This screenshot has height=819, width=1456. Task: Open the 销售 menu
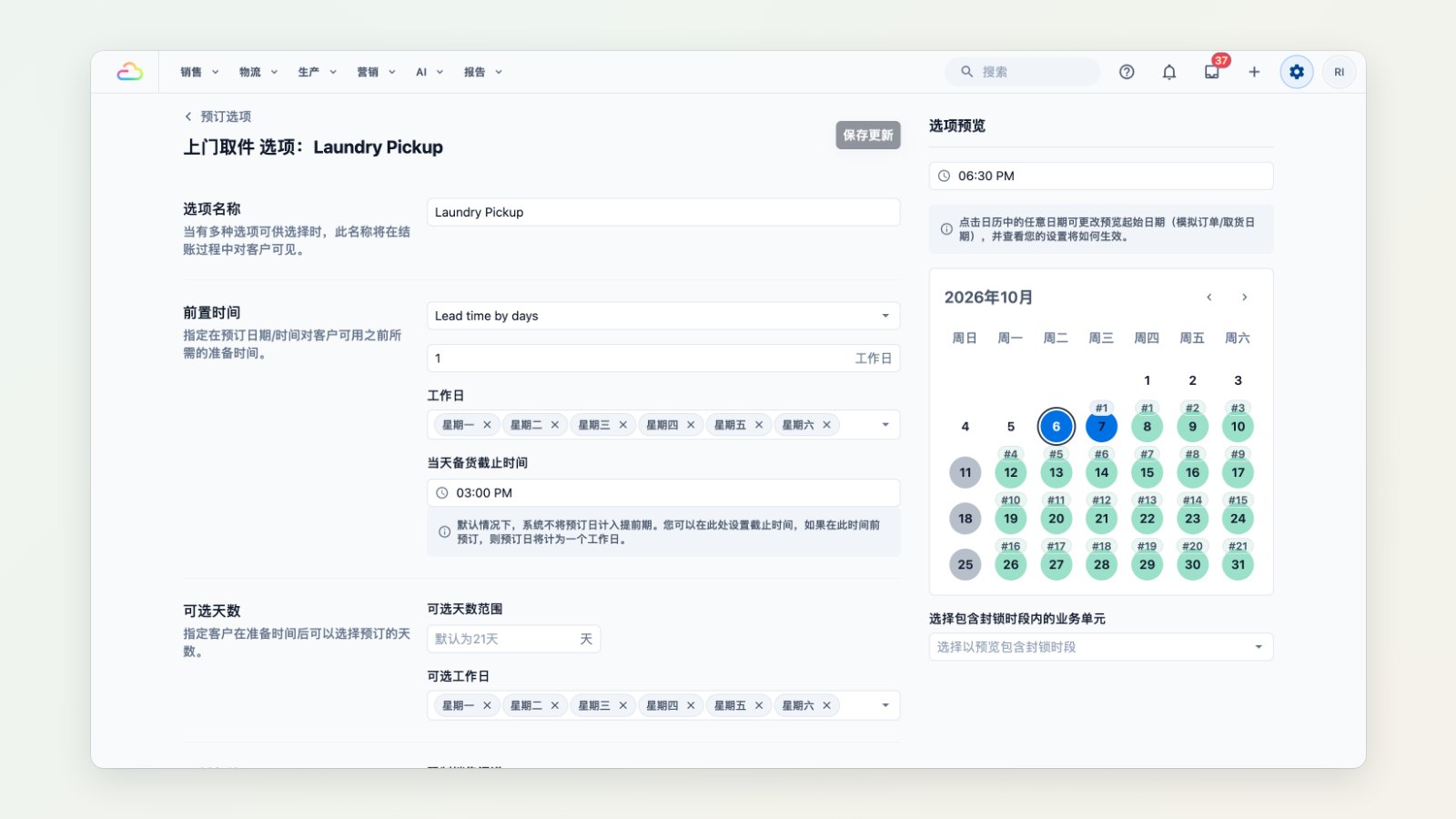click(x=199, y=72)
